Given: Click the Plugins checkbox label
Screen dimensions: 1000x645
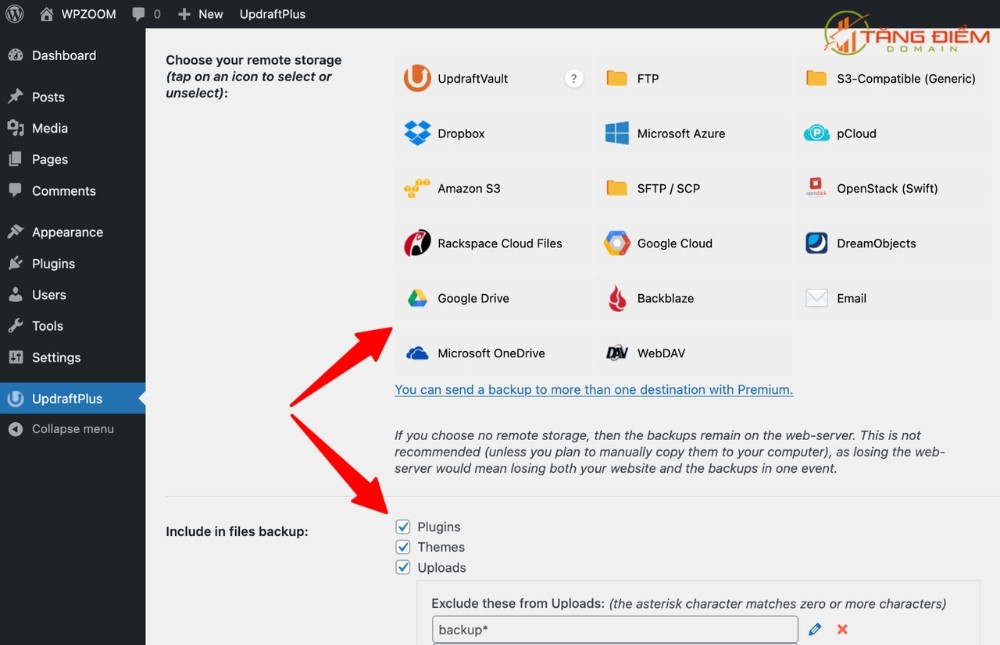Looking at the screenshot, I should [439, 527].
